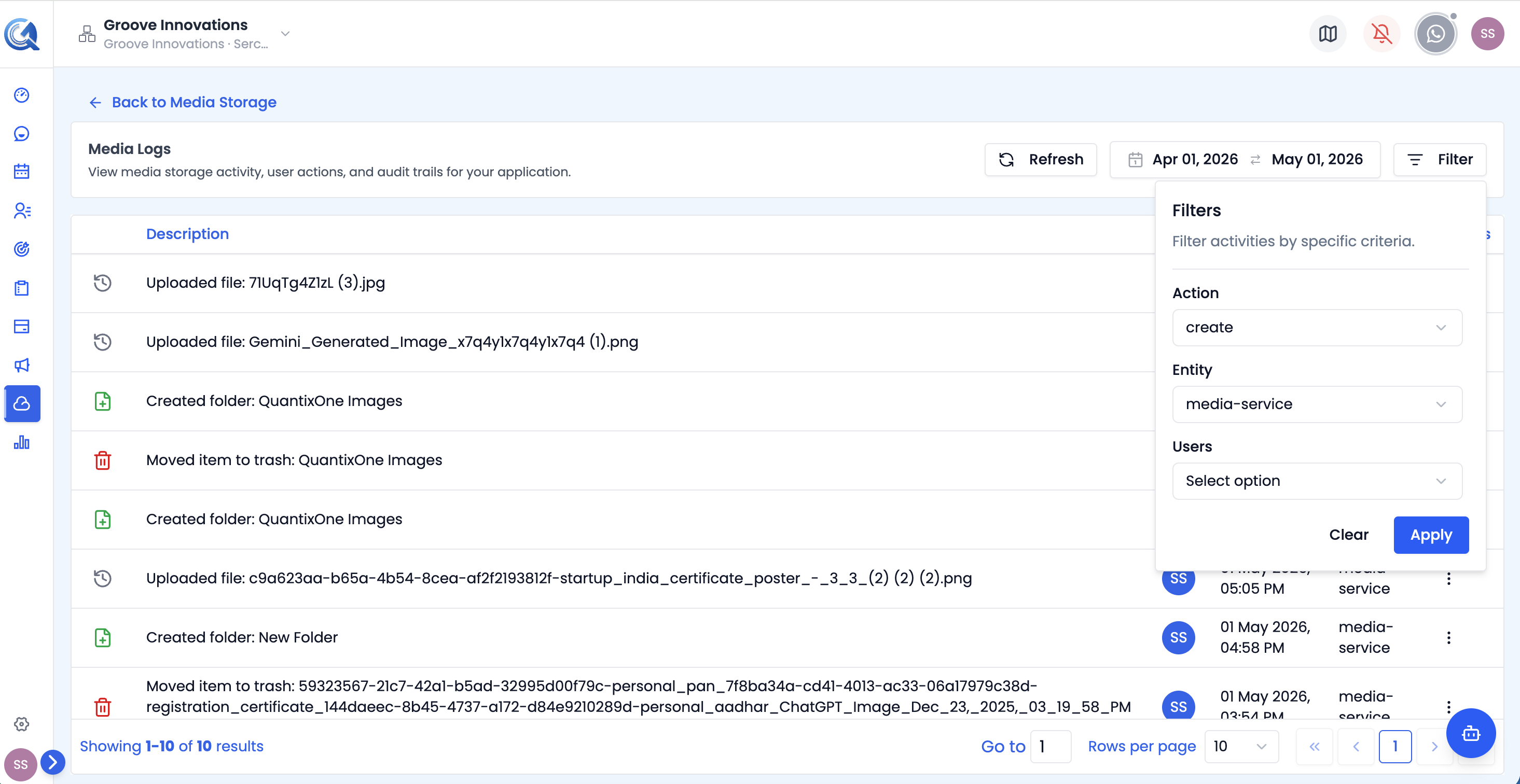Image resolution: width=1520 pixels, height=784 pixels.
Task: Click Apply in the Filters panel
Action: 1431,535
